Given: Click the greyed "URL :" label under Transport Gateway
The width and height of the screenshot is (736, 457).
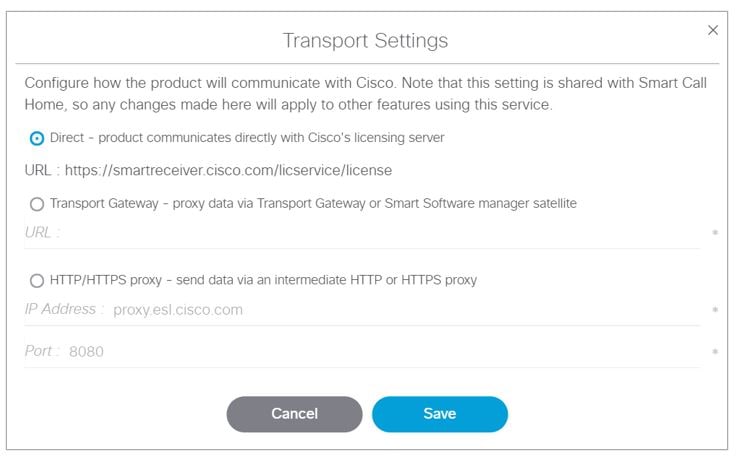Looking at the screenshot, I should click(42, 233).
